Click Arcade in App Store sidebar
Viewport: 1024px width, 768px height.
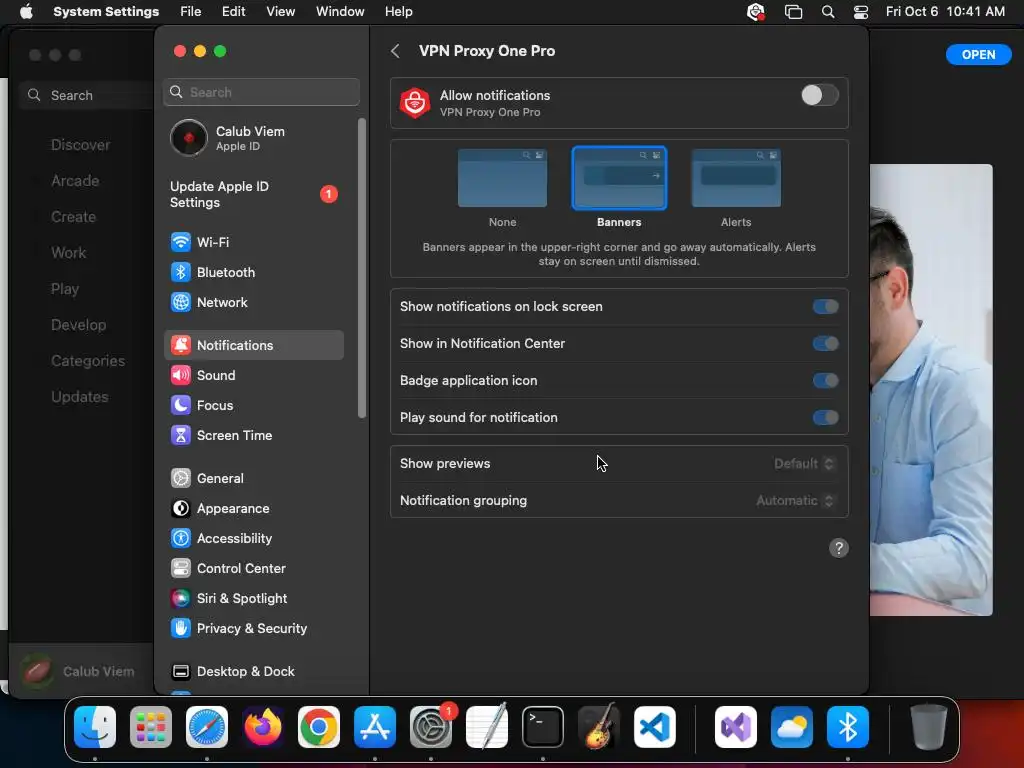tap(75, 181)
